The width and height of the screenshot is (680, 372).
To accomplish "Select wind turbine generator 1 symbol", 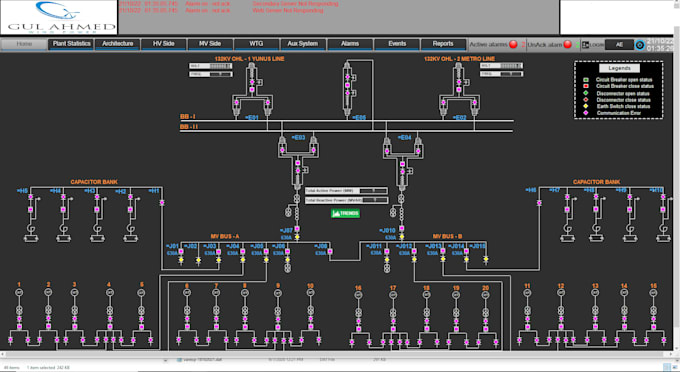I will point(19,293).
